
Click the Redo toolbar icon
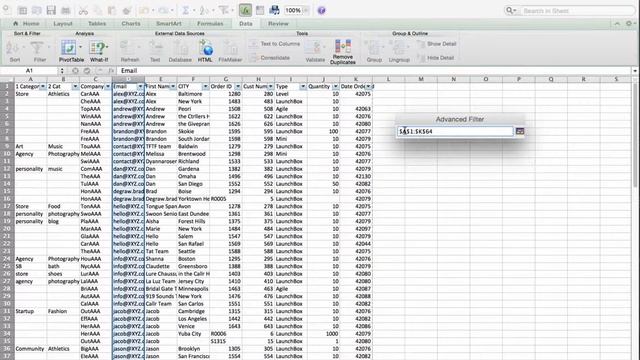(x=163, y=11)
